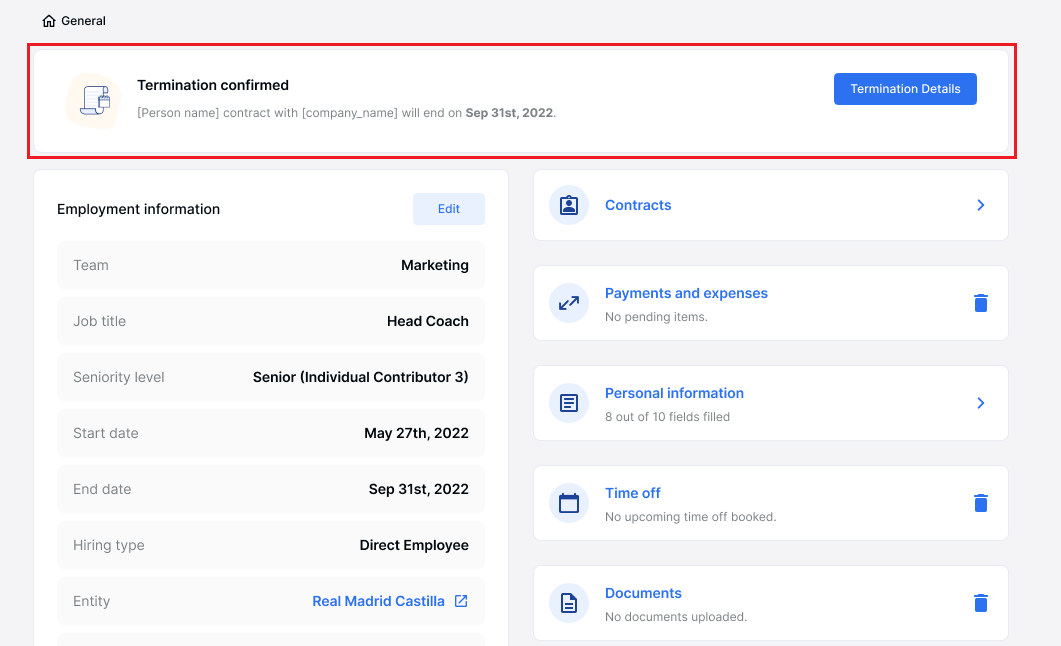Click the Time off calendar icon

568,503
